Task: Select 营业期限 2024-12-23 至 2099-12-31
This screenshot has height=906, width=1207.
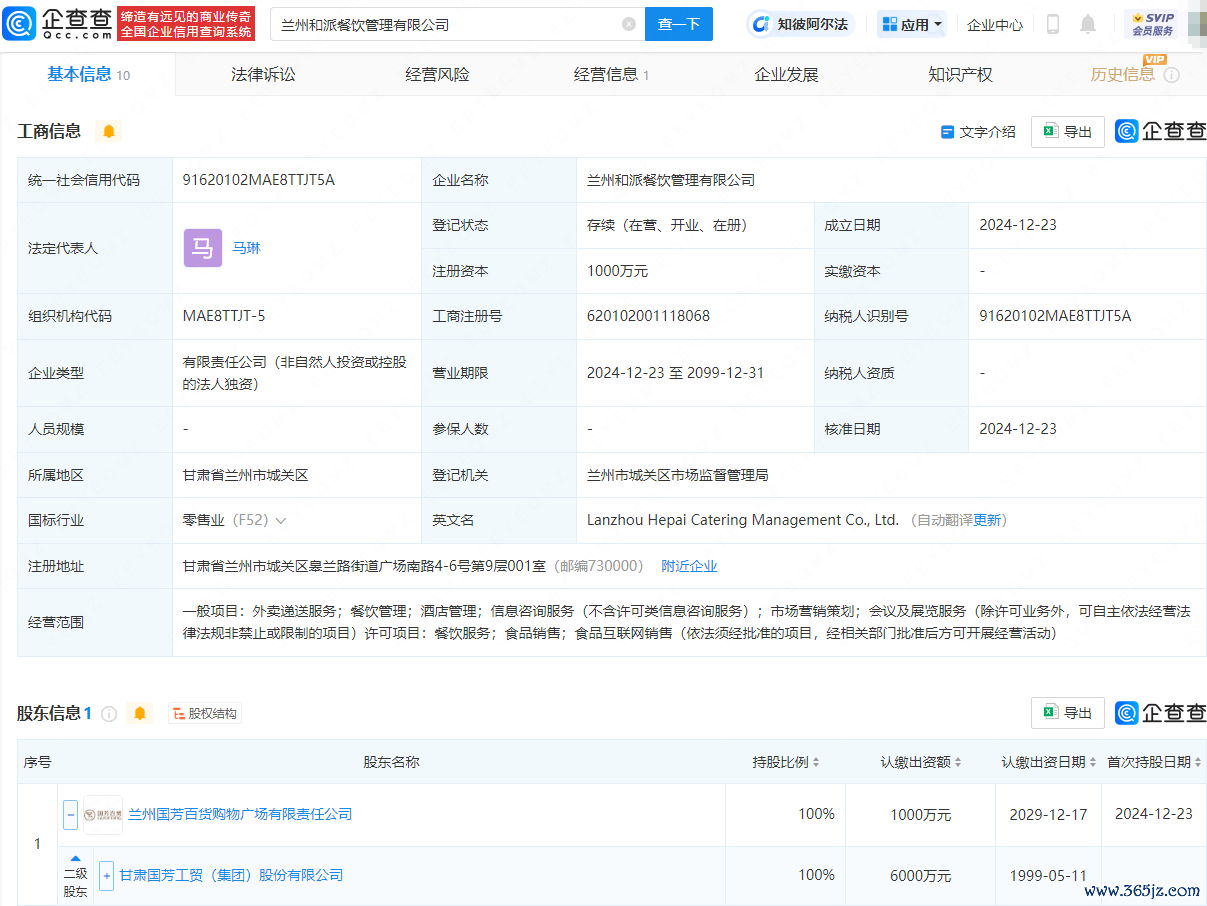Action: click(675, 373)
